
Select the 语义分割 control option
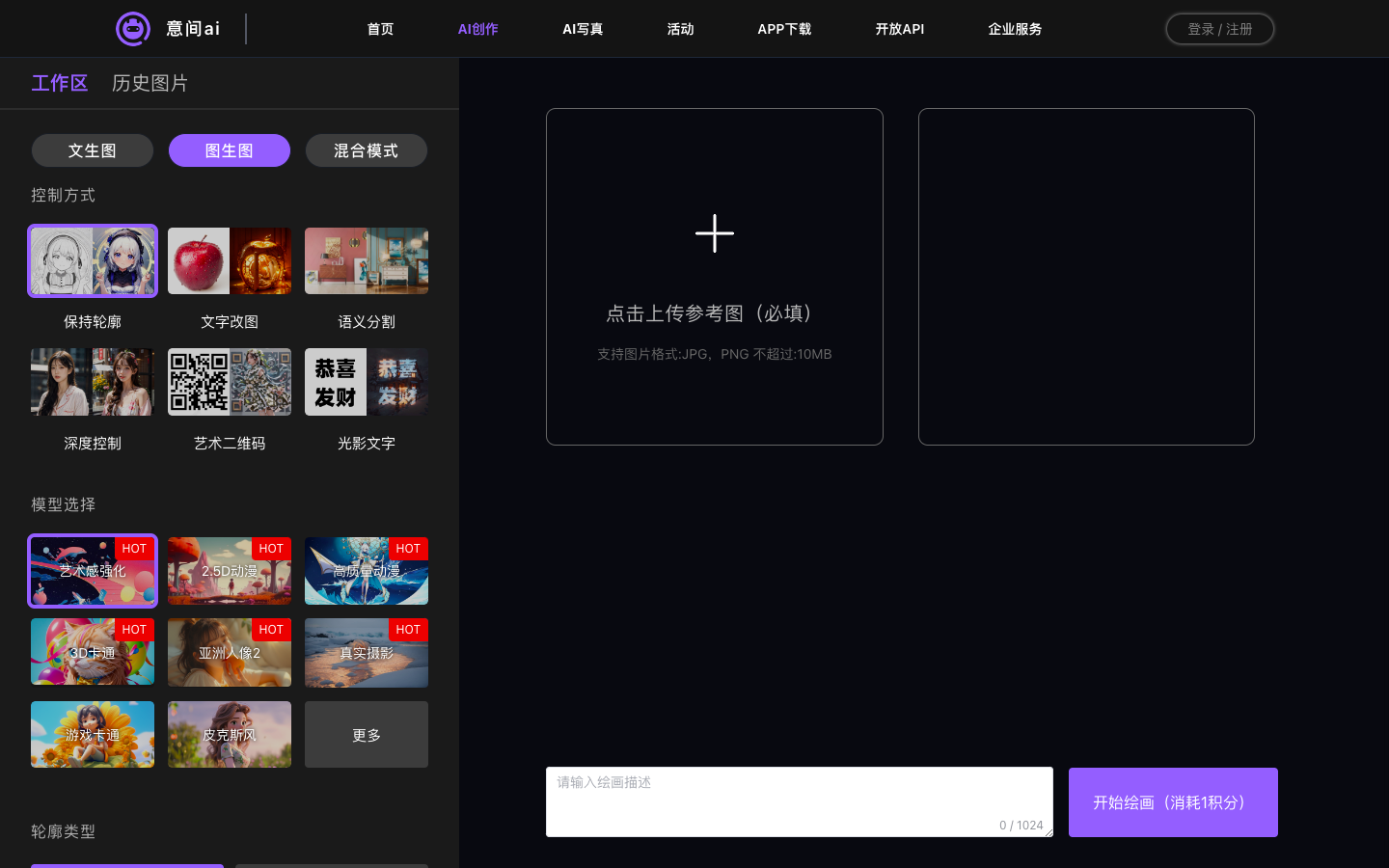click(x=366, y=260)
